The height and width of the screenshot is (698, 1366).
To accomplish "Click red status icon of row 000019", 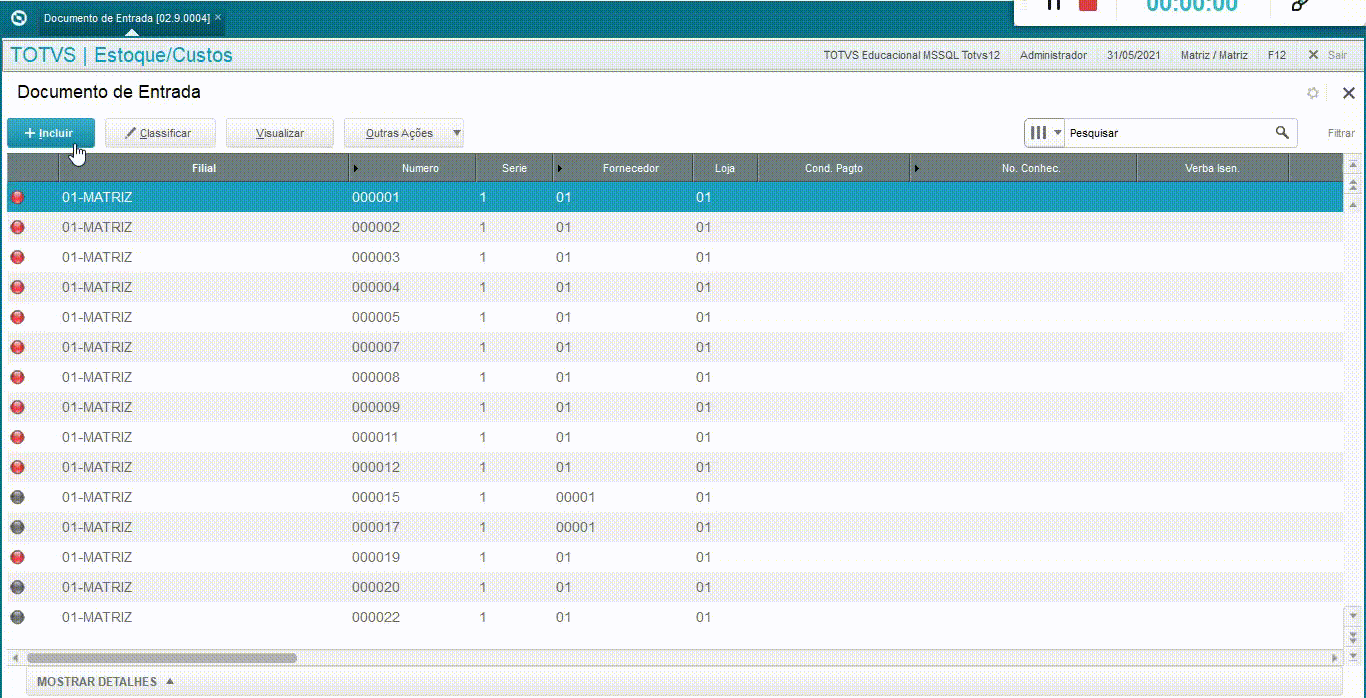I will coord(17,557).
